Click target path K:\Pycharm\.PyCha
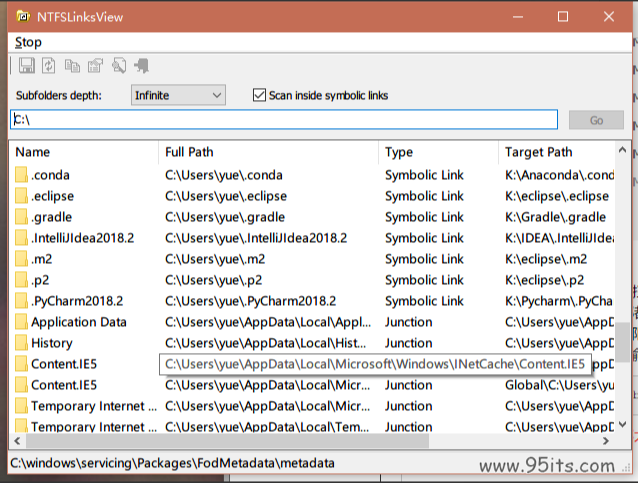This screenshot has height=483, width=638. (x=559, y=301)
